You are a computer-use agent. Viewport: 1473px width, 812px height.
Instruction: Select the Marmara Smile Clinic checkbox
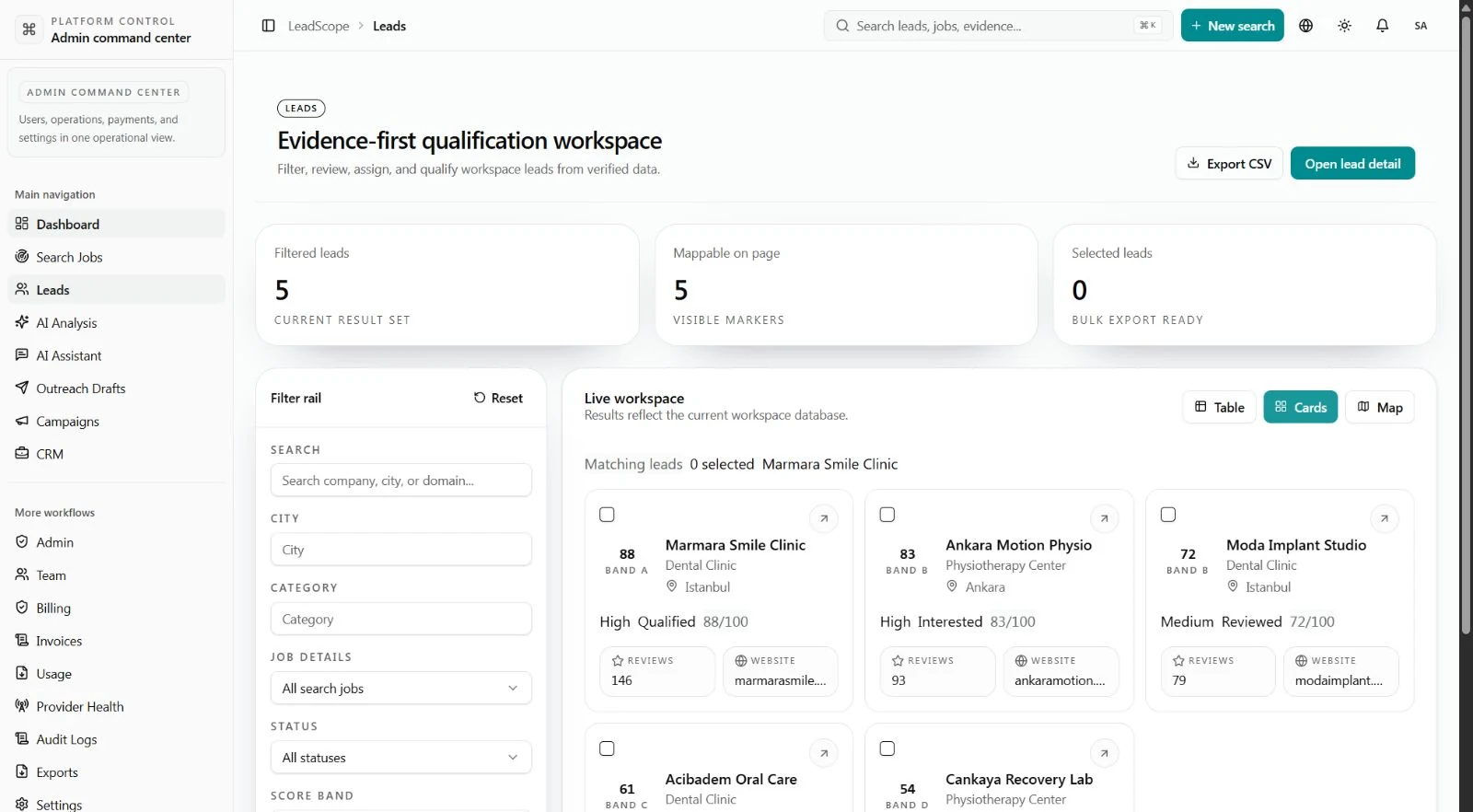607,515
